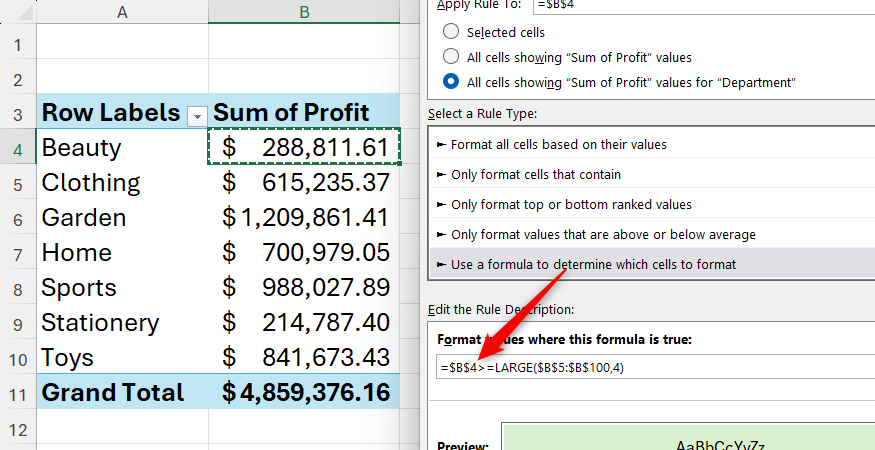Select the Toys cell
875x450 pixels.
point(122,357)
